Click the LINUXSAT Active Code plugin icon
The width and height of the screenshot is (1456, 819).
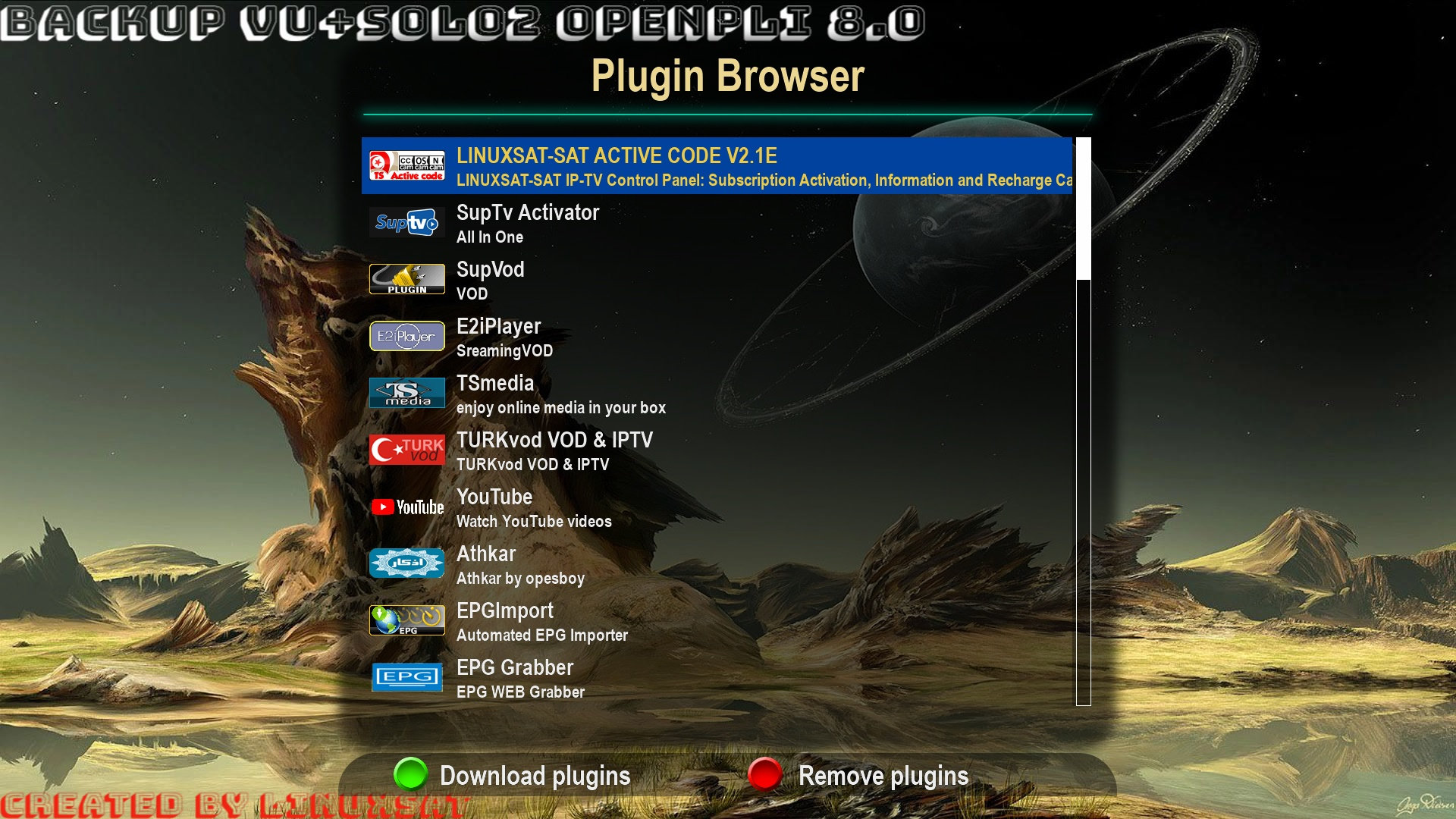(x=406, y=165)
